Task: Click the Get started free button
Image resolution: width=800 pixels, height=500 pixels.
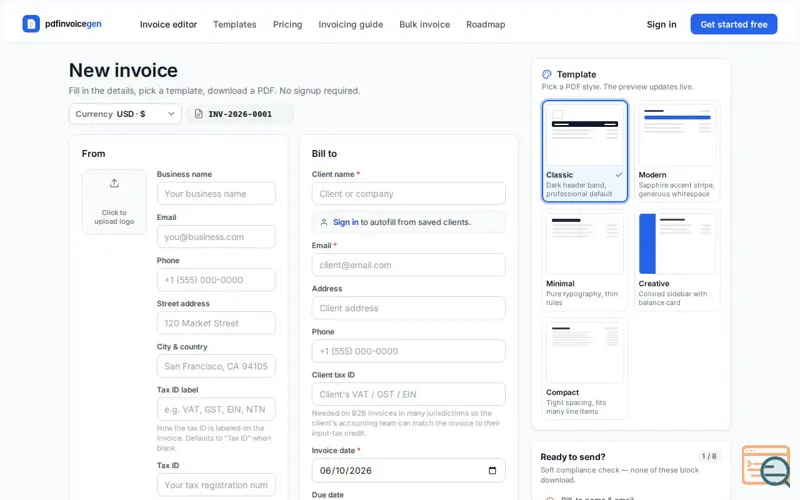Action: point(734,24)
